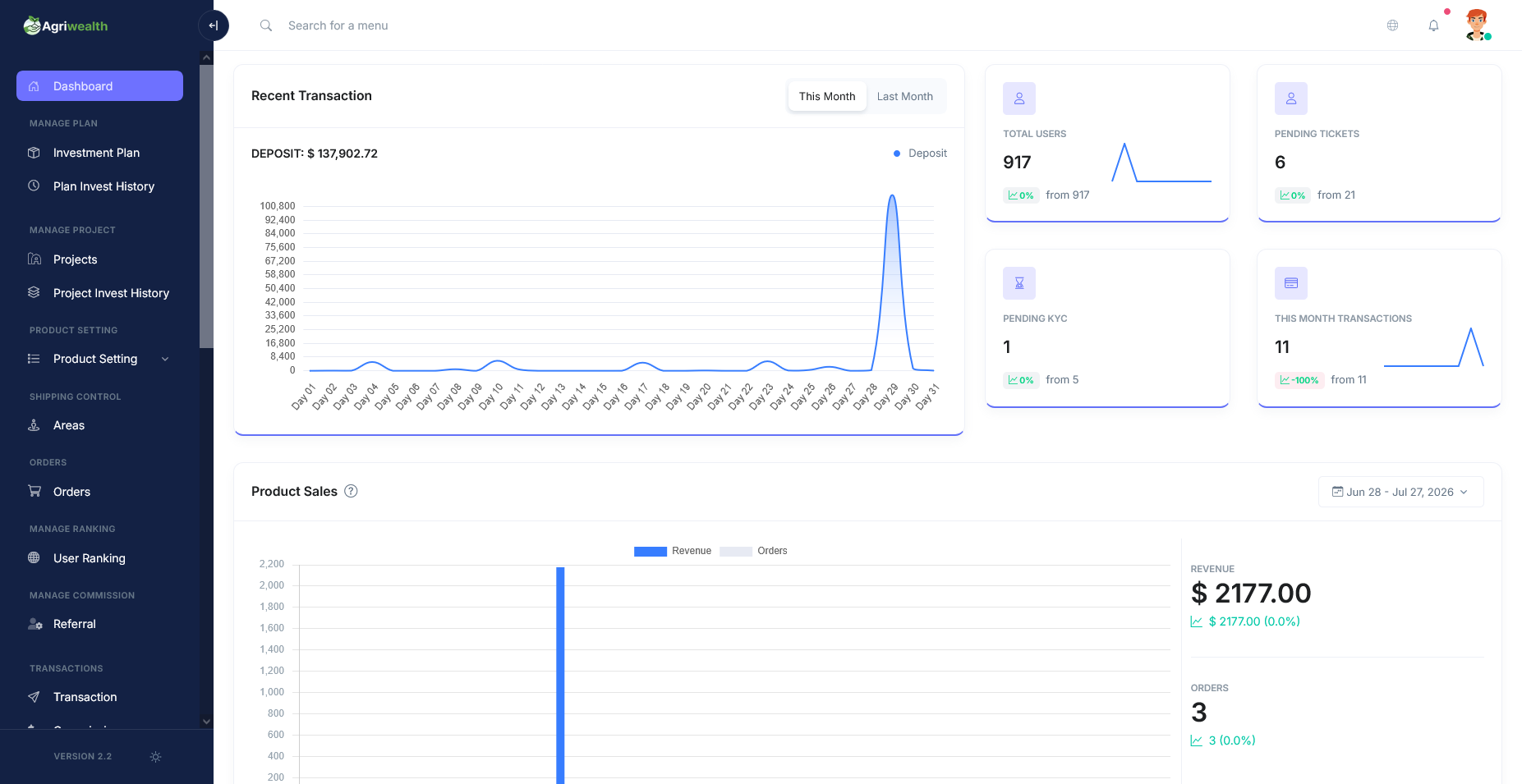Click the orders trend chart icon
This screenshot has height=784, width=1522.
[1197, 740]
